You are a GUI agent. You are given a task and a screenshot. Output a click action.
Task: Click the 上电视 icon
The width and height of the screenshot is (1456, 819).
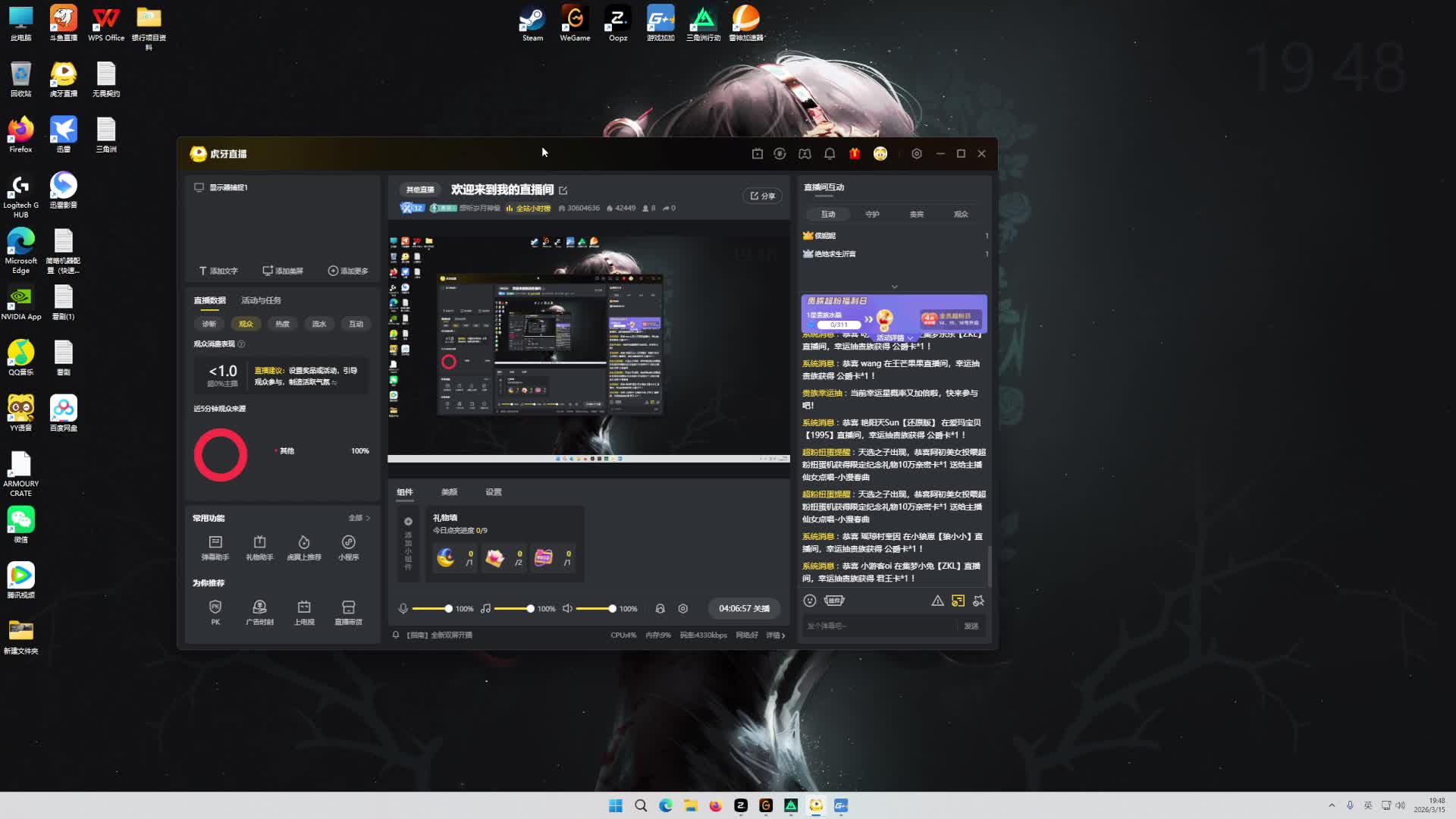click(x=304, y=607)
